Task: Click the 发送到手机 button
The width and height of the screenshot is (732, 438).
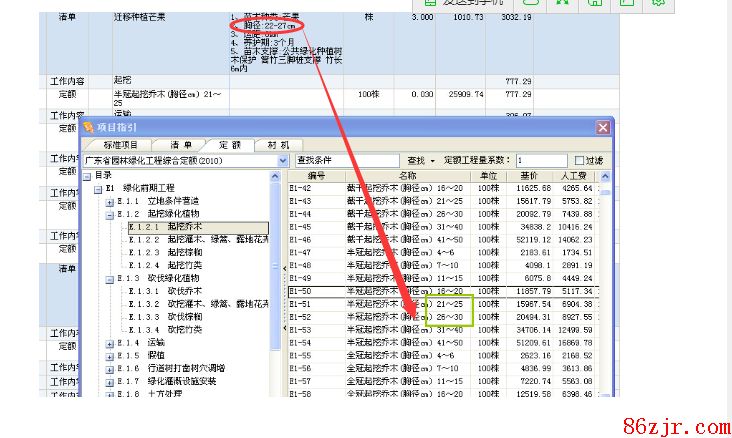Action: (x=461, y=5)
